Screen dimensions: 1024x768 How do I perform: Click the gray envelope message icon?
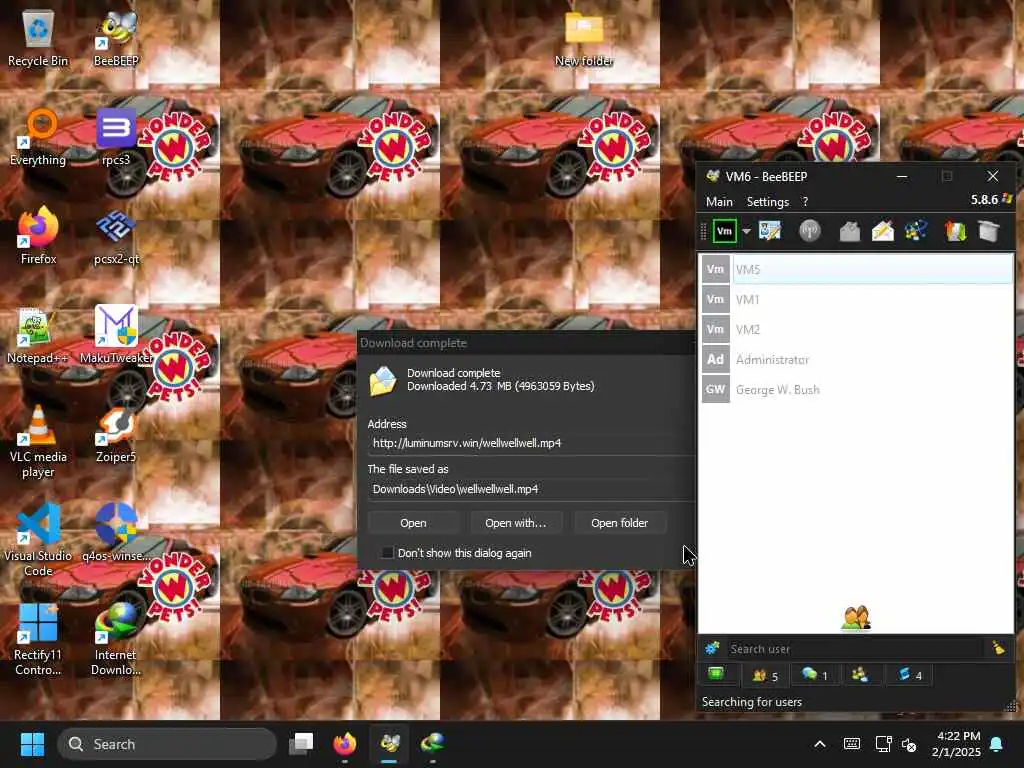[849, 231]
